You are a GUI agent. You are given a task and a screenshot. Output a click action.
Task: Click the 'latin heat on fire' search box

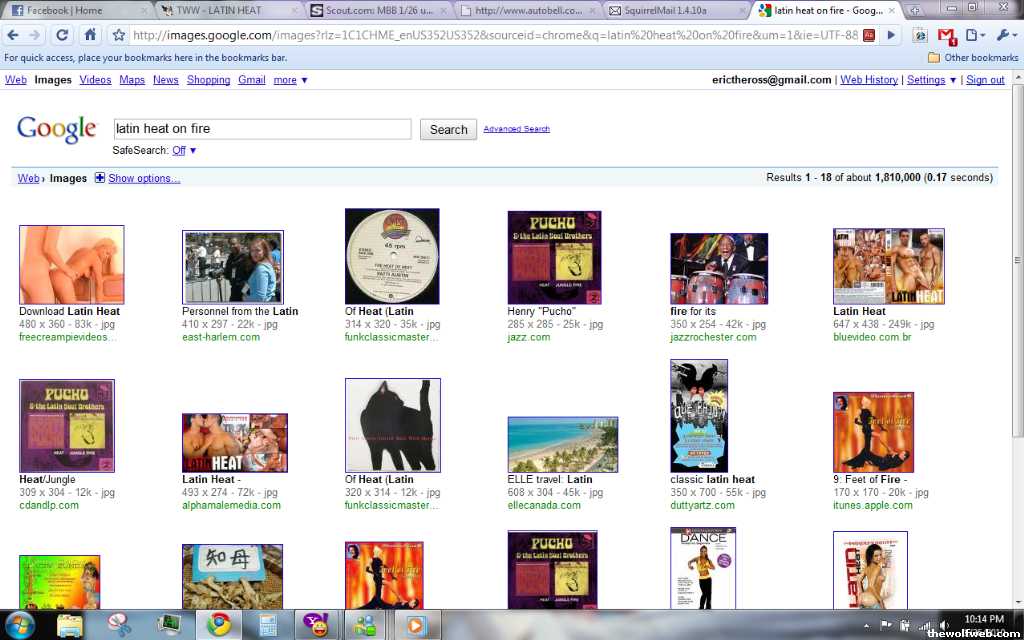[261, 129]
